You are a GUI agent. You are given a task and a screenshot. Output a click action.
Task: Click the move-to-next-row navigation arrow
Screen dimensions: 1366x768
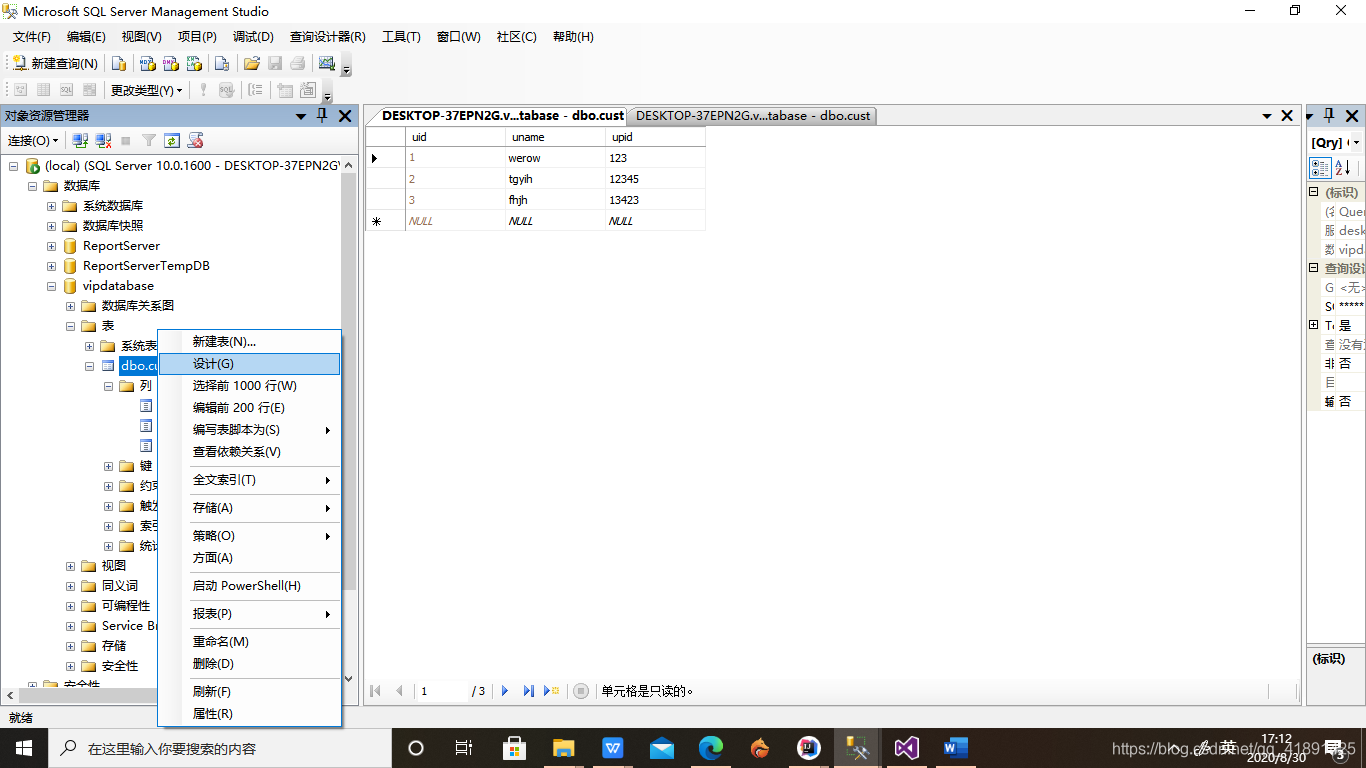[505, 691]
